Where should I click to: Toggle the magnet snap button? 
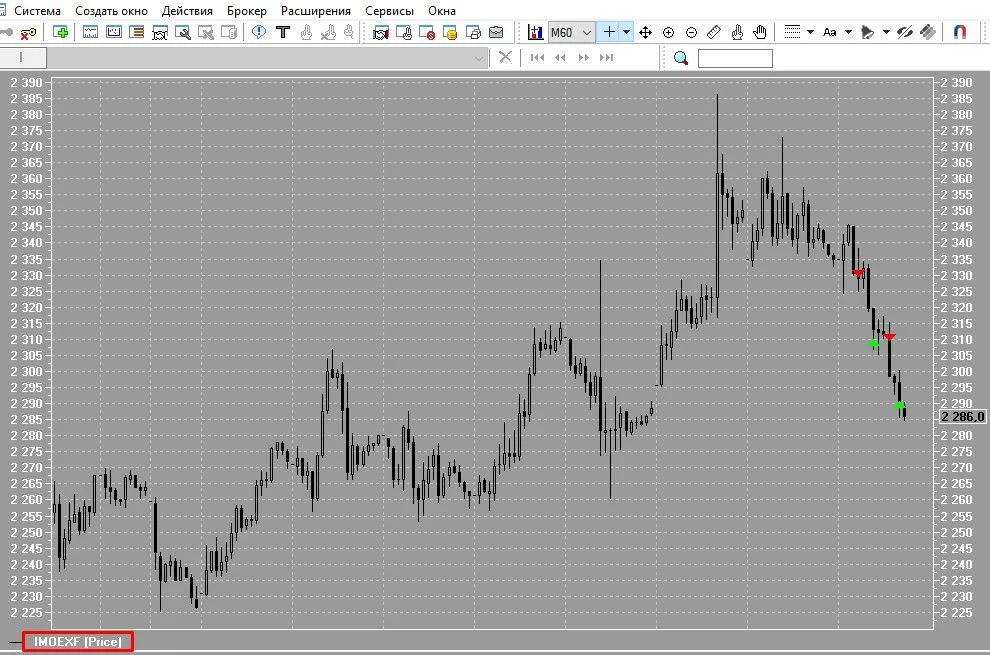pyautogui.click(x=960, y=32)
